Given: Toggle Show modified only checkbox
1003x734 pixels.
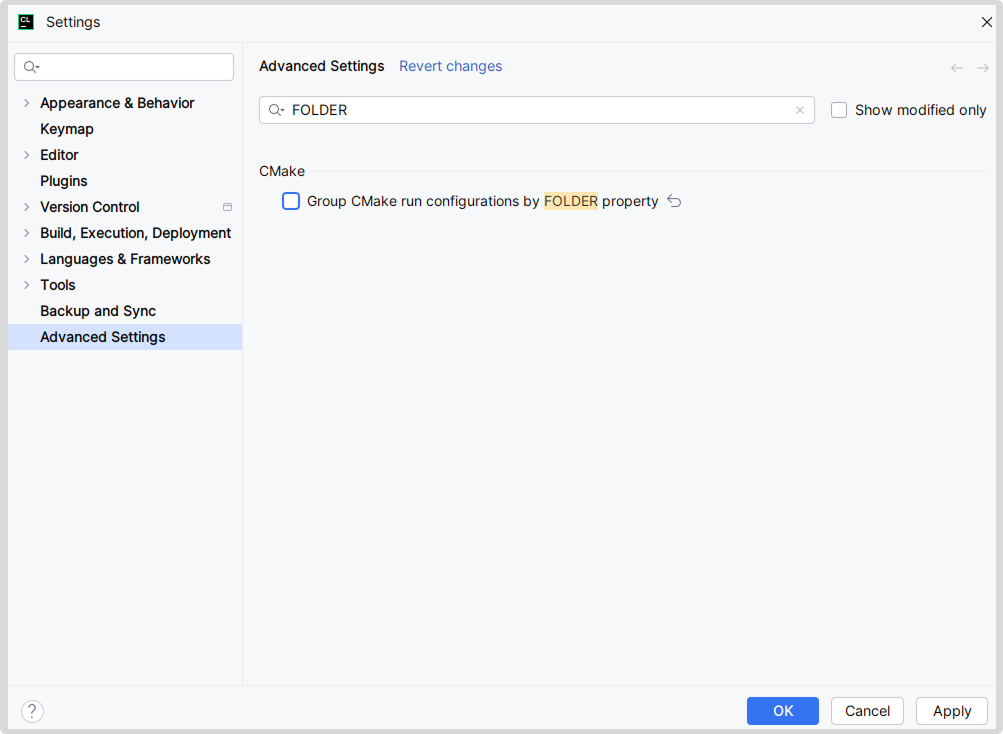Looking at the screenshot, I should pos(839,110).
